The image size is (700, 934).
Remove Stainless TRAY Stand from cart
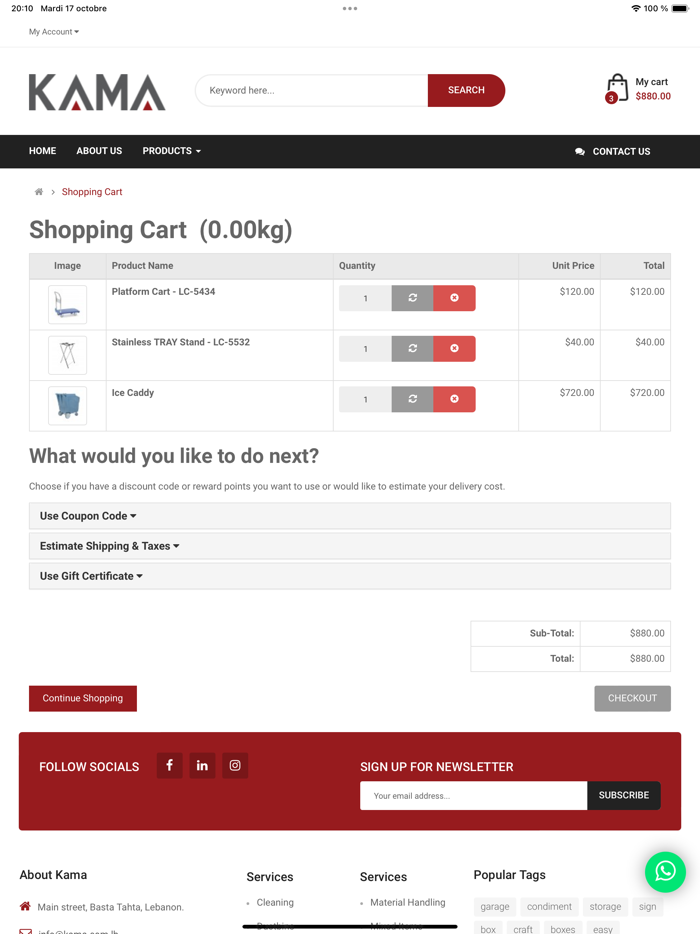(454, 348)
